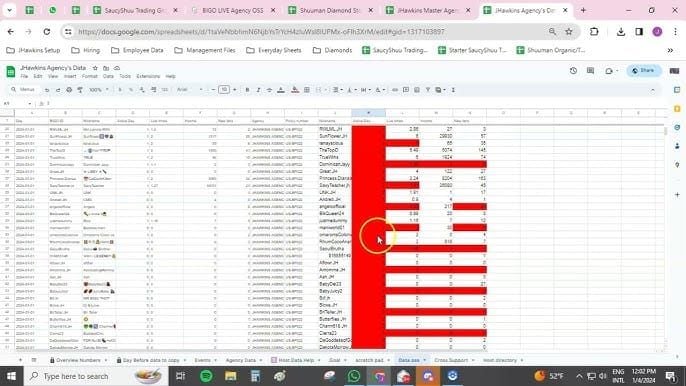Viewport: 686px width, 386px height.
Task: Click the Name box cell reference field
Action: point(17,103)
